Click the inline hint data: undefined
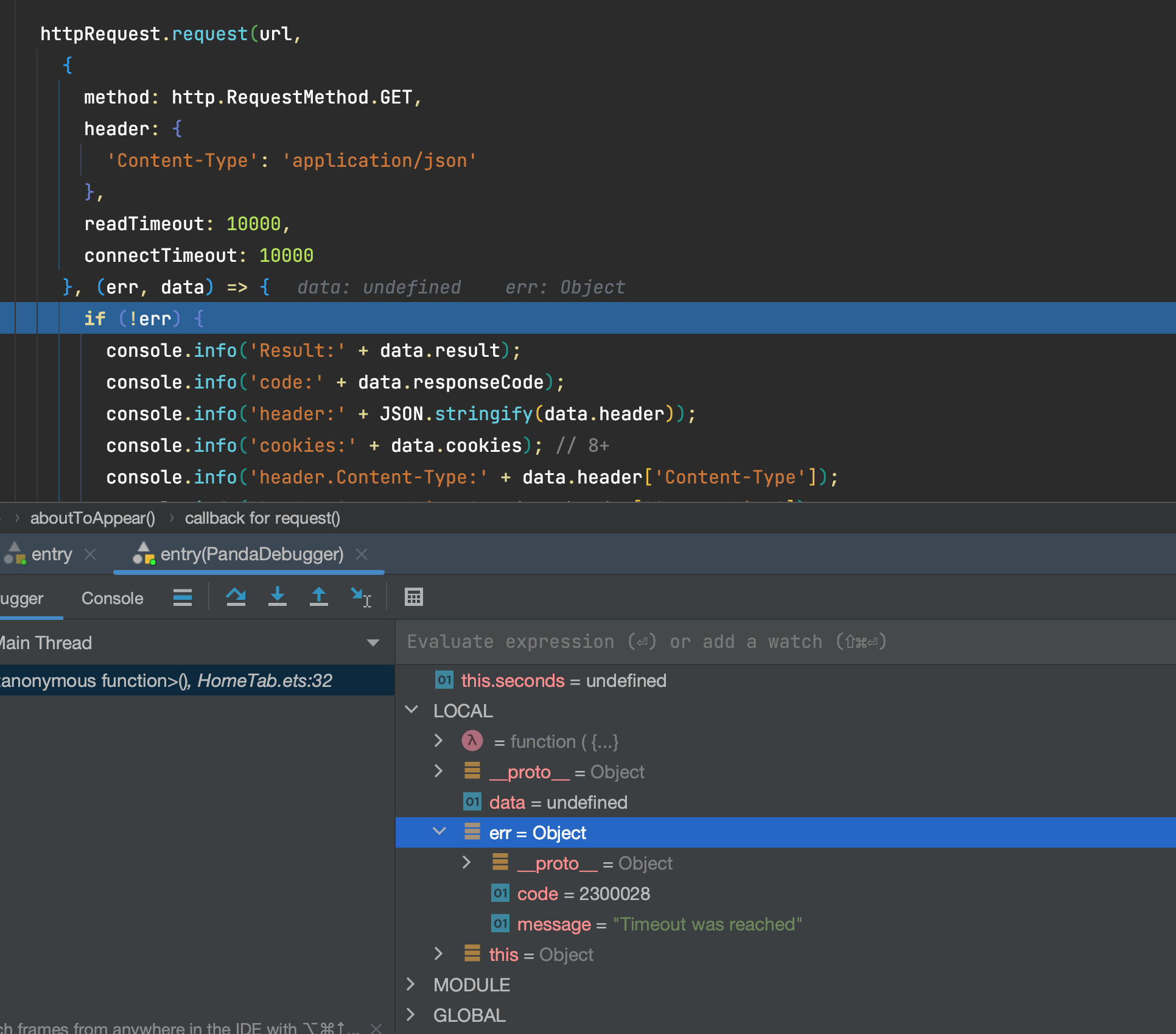1176x1034 pixels. point(379,287)
